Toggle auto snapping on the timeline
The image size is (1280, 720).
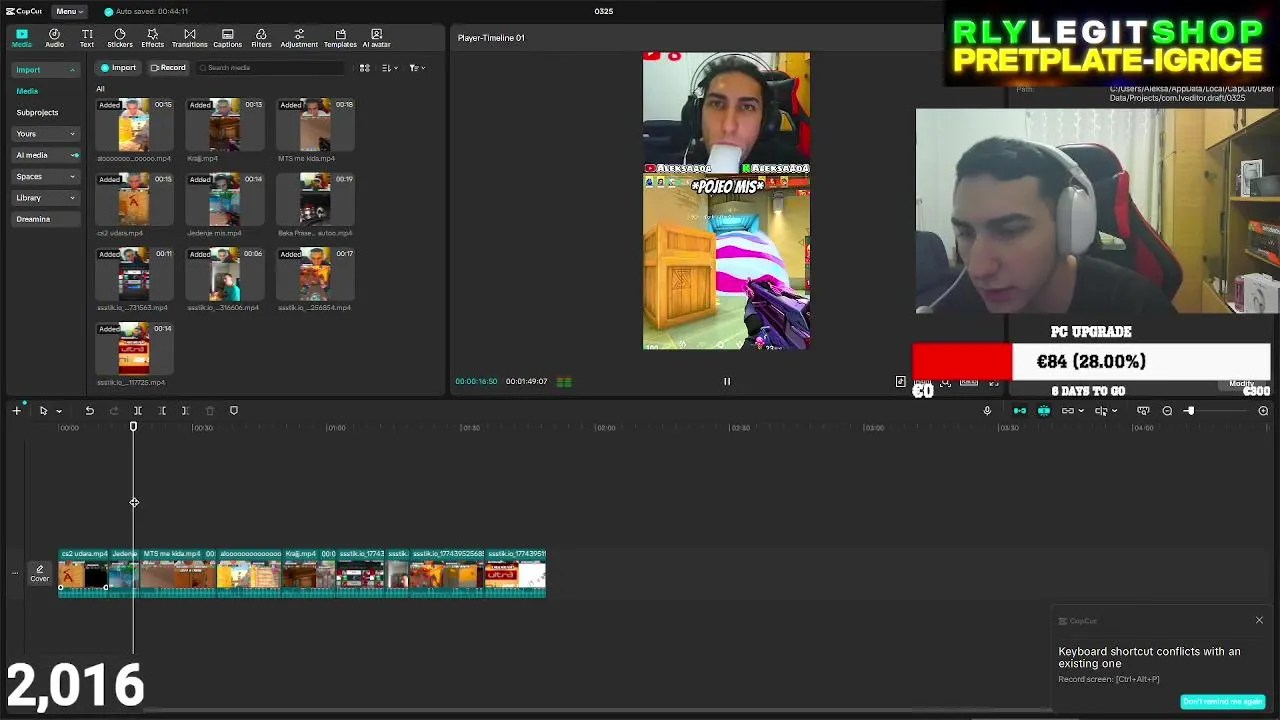pyautogui.click(x=1044, y=411)
